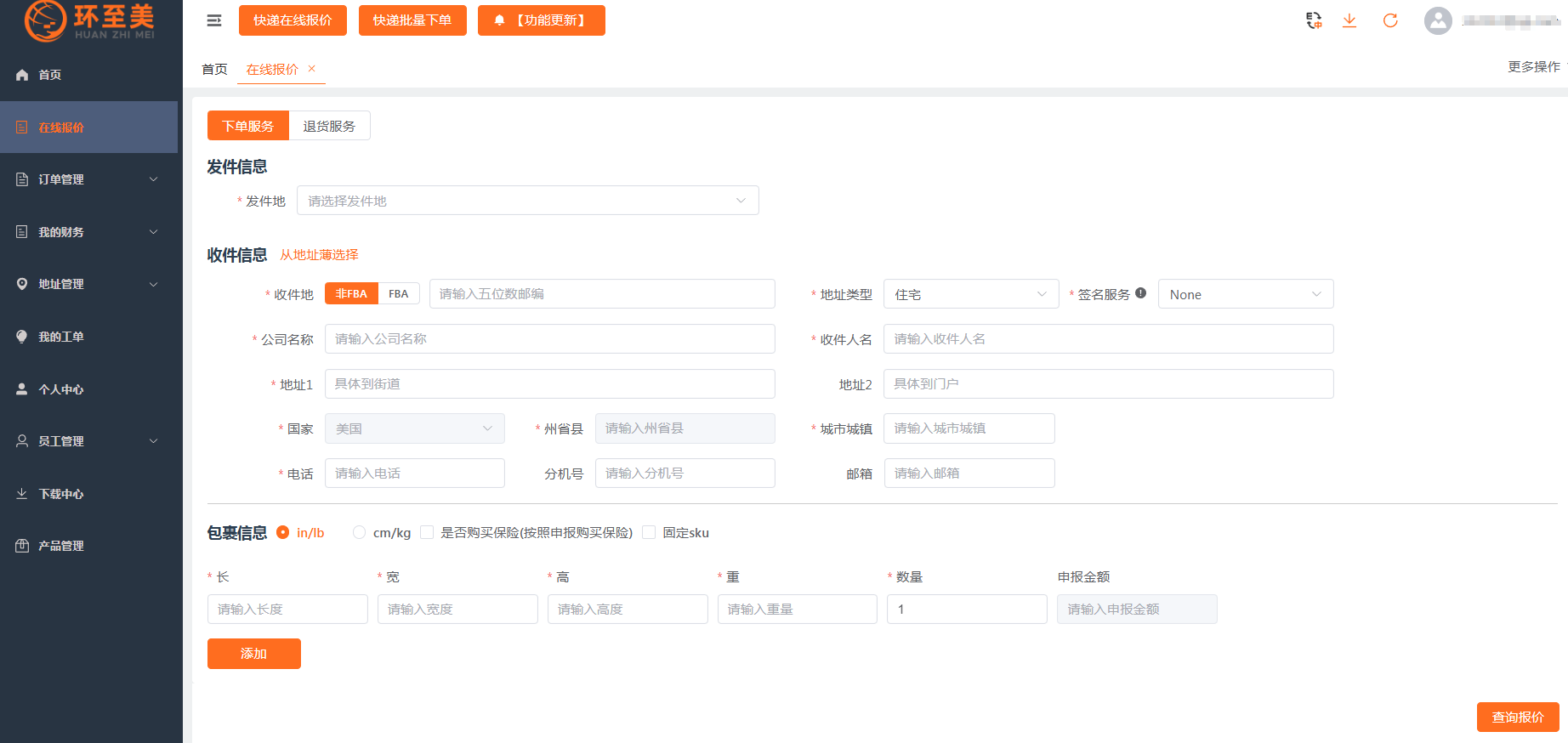The width and height of the screenshot is (1568, 743).
Task: Open the download icon in top header
Action: click(1349, 20)
